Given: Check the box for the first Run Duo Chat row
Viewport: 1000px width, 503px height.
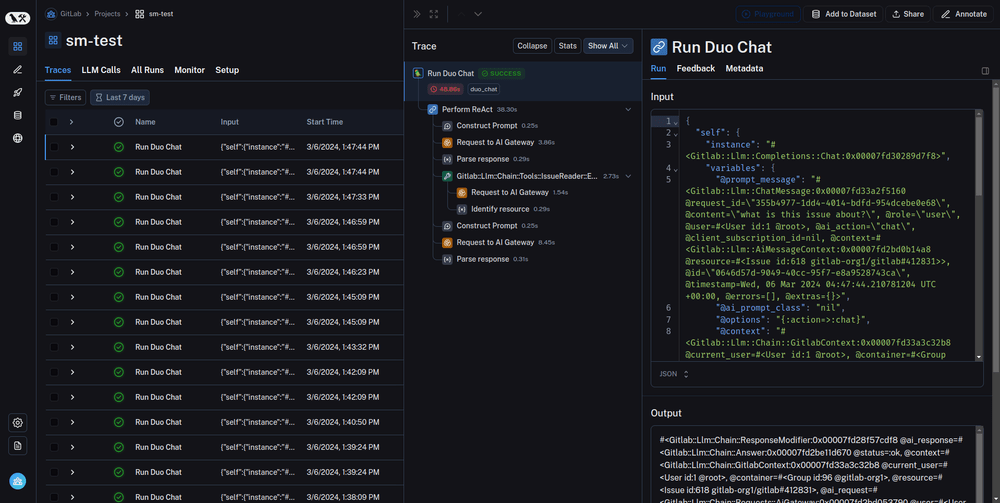Looking at the screenshot, I should coord(54,147).
